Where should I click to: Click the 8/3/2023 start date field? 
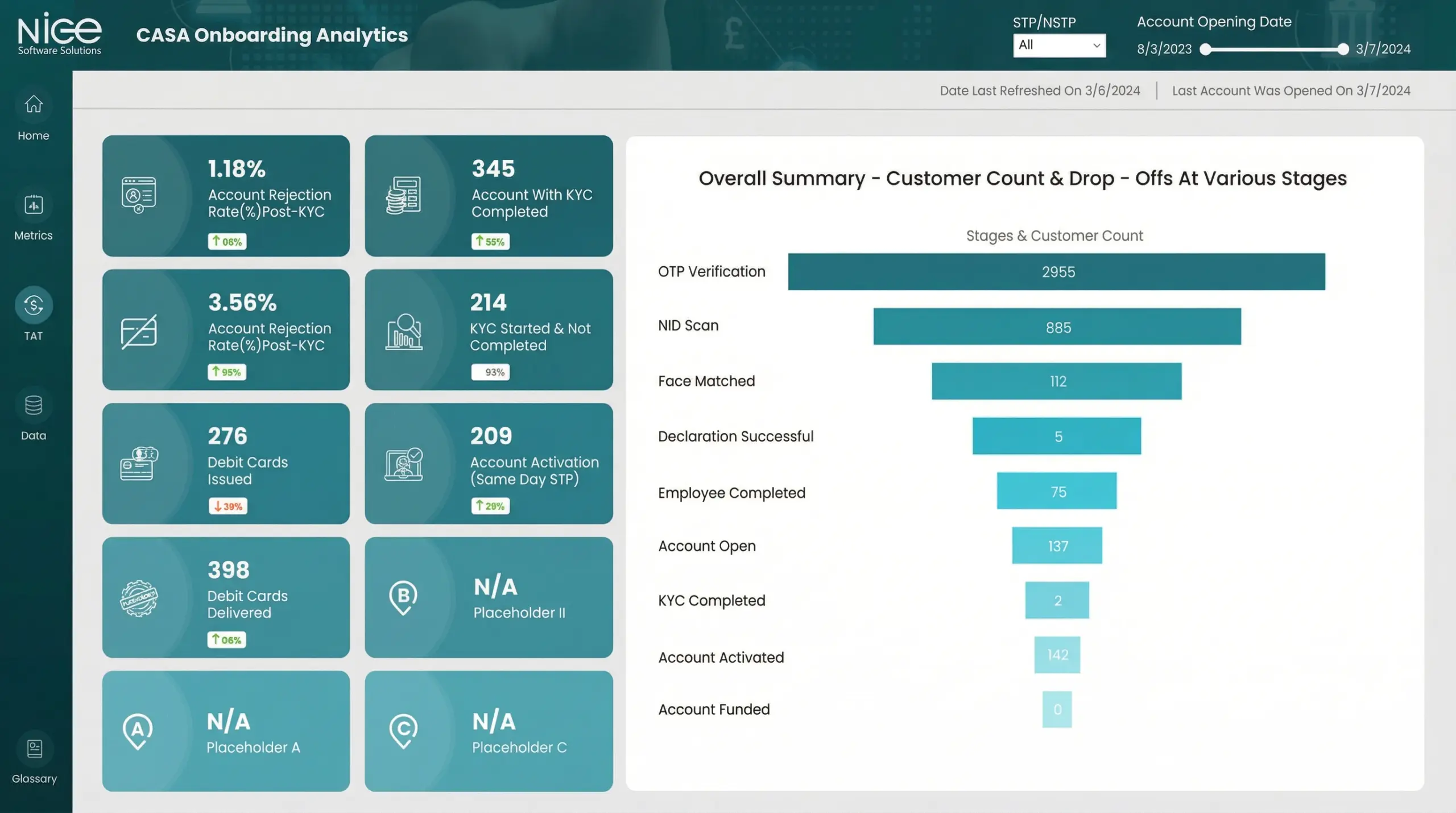1164,49
